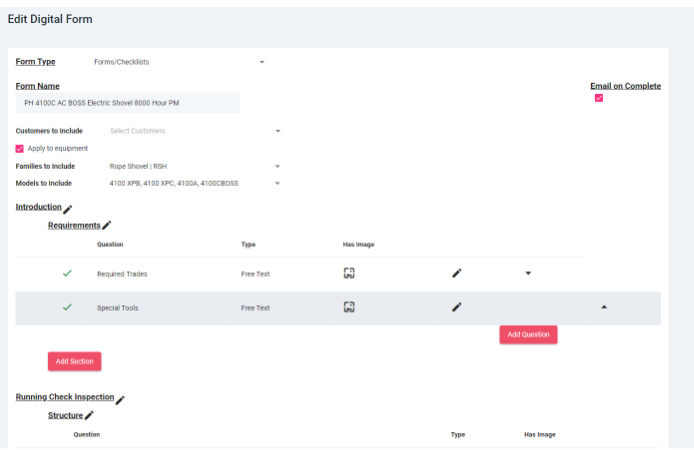Expand Select Customers dropdown
694x450 pixels.
click(278, 131)
